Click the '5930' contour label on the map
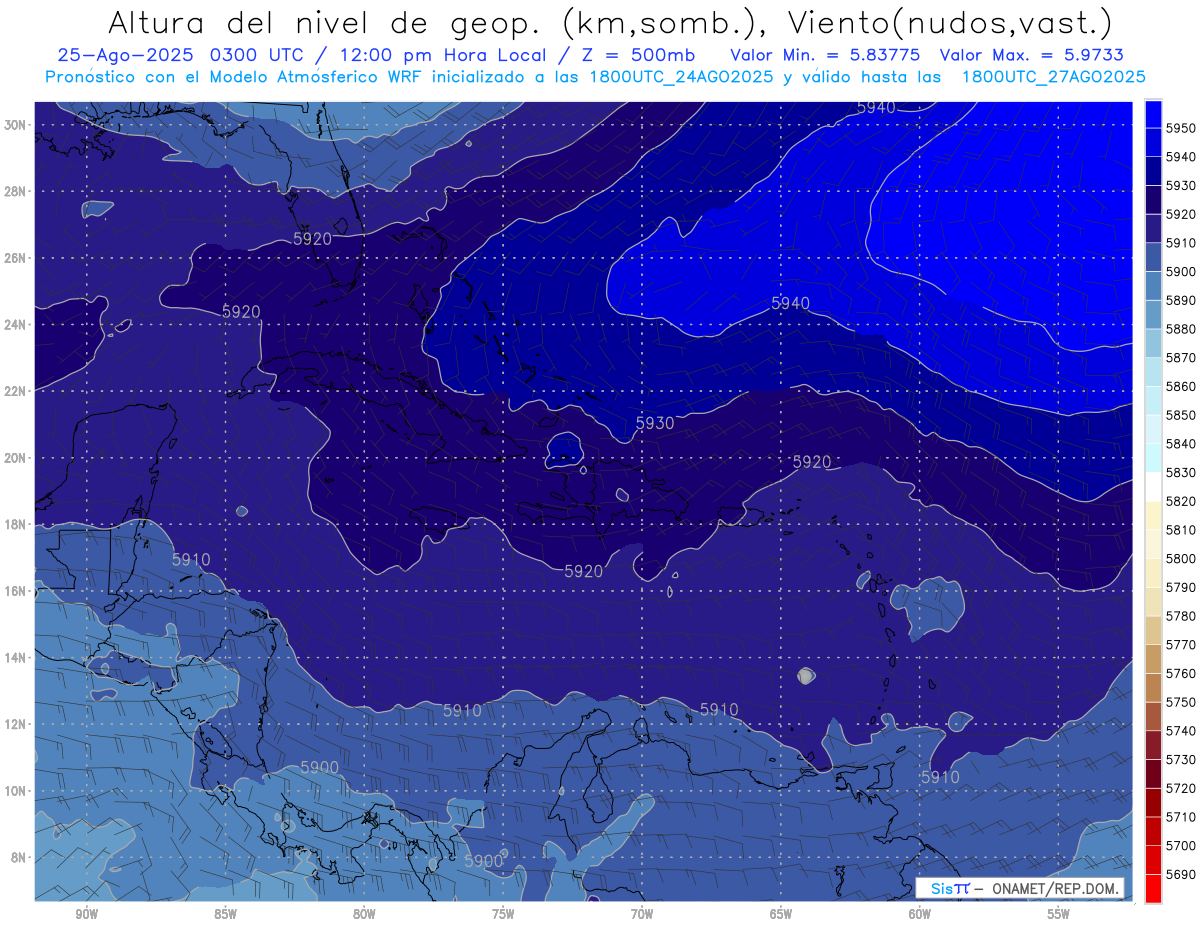1200x927 pixels. (x=655, y=423)
